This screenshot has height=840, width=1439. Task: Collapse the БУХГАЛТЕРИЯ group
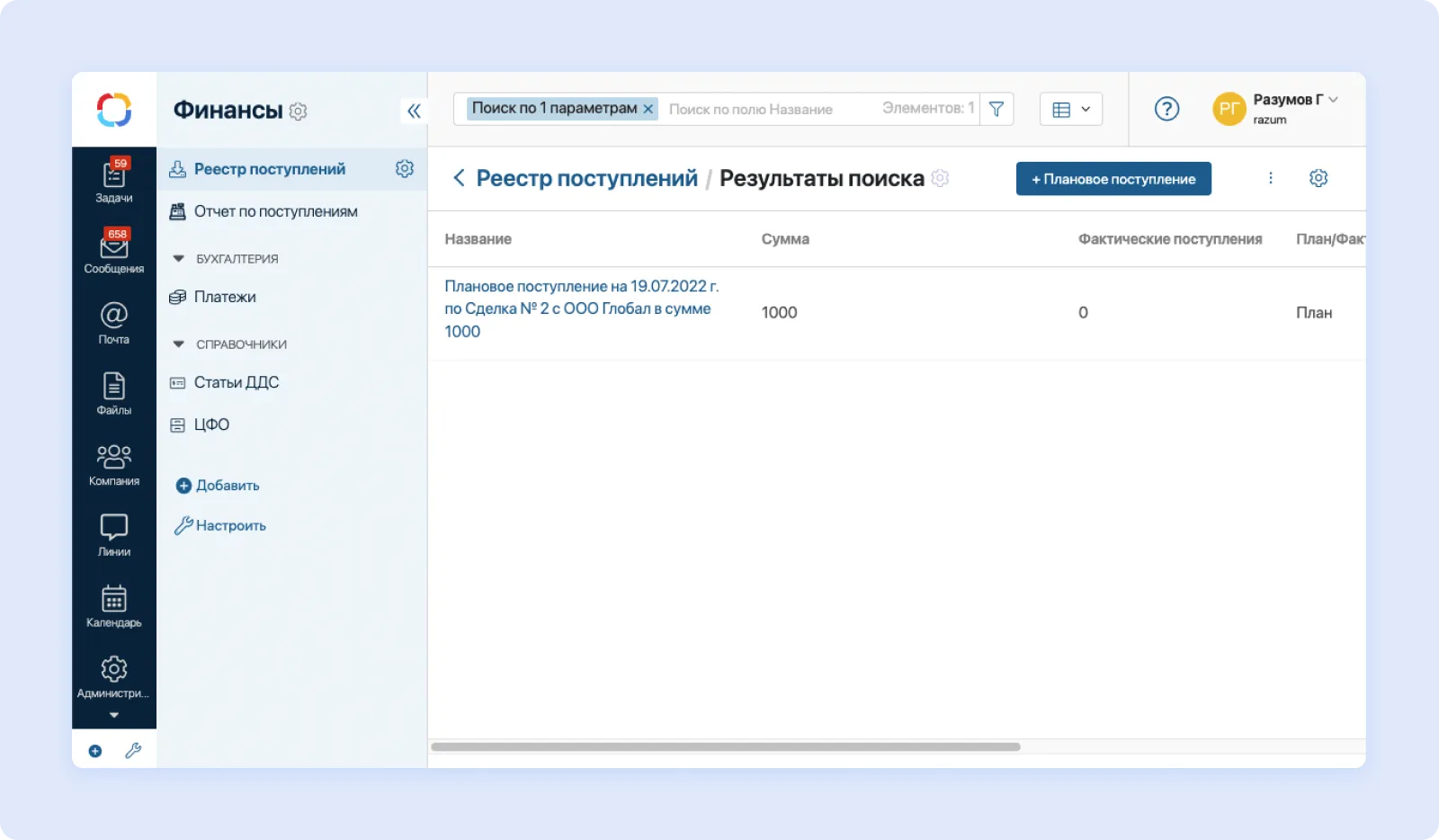(x=179, y=259)
